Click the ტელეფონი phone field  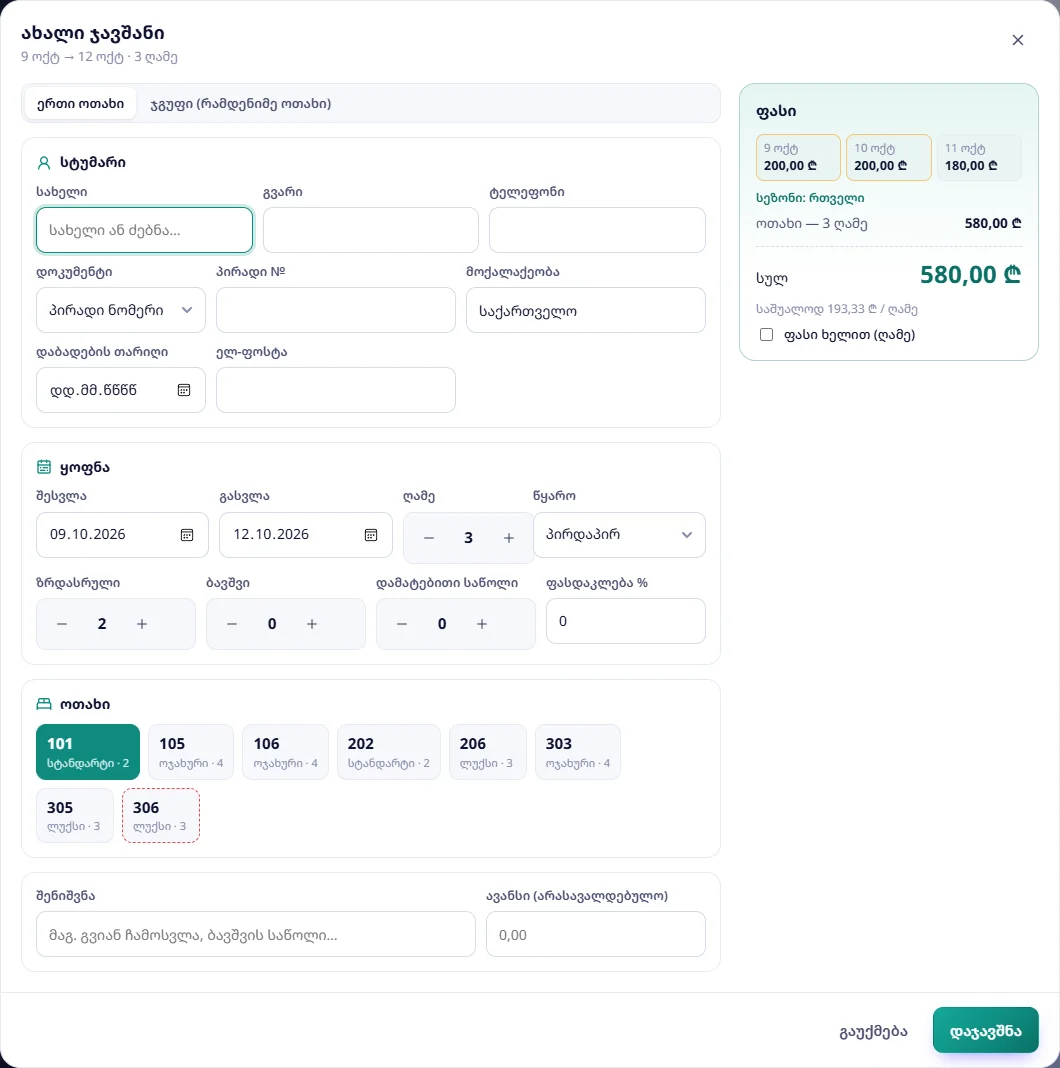tap(597, 230)
